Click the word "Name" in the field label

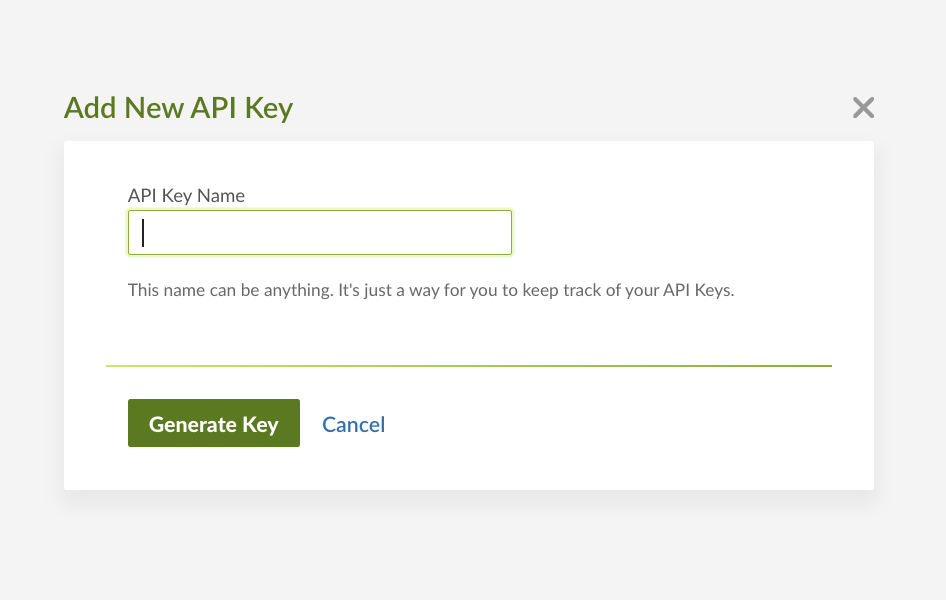click(221, 195)
